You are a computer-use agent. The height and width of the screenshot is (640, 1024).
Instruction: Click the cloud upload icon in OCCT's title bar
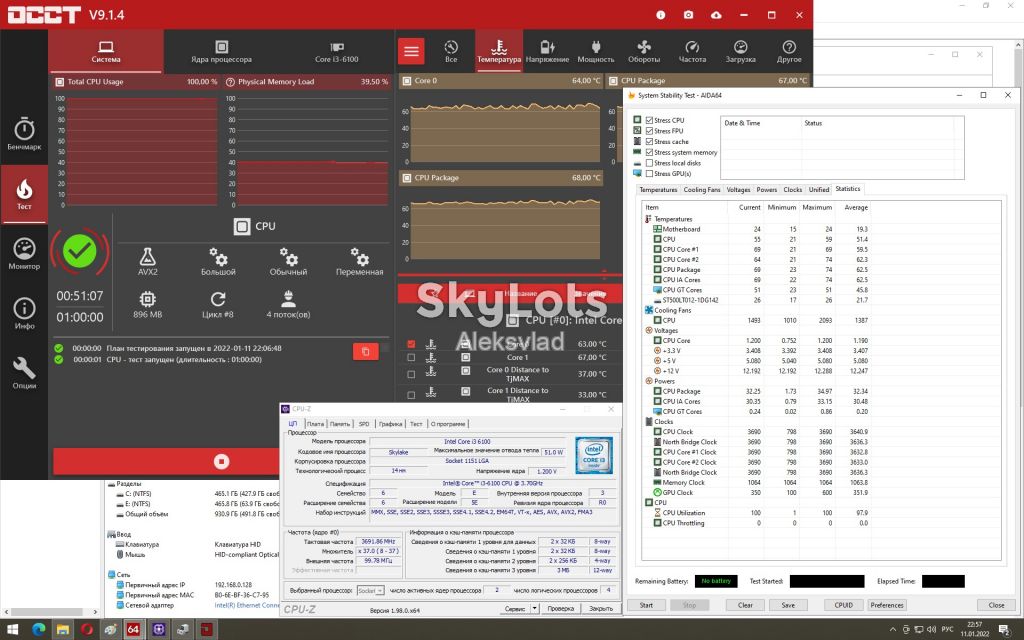(x=716, y=15)
